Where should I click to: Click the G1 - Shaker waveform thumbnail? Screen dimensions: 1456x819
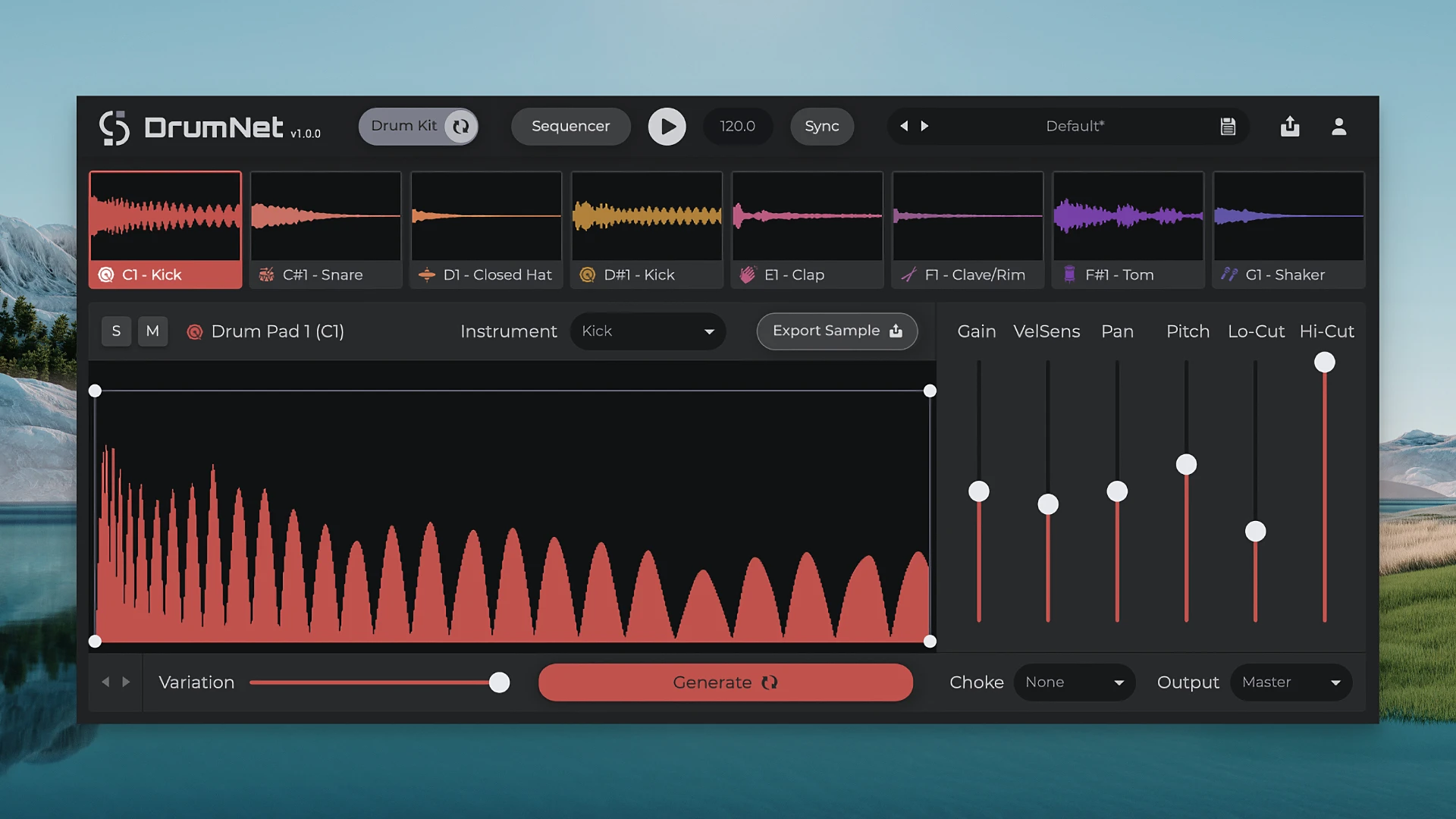click(1288, 216)
